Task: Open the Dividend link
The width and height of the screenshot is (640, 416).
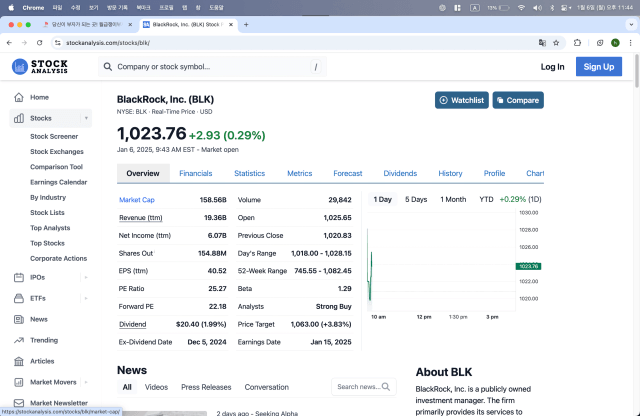Action: [133, 324]
